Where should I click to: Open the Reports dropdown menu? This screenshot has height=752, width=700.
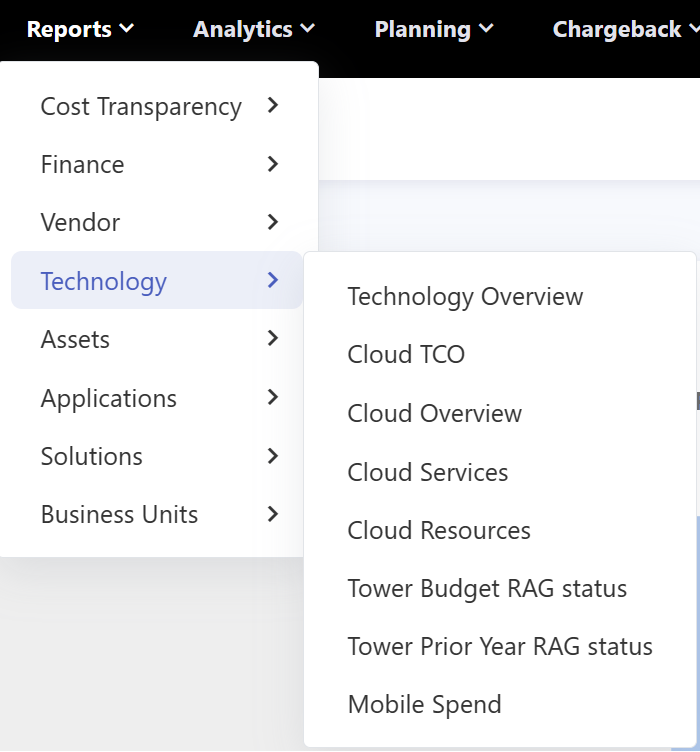(80, 29)
